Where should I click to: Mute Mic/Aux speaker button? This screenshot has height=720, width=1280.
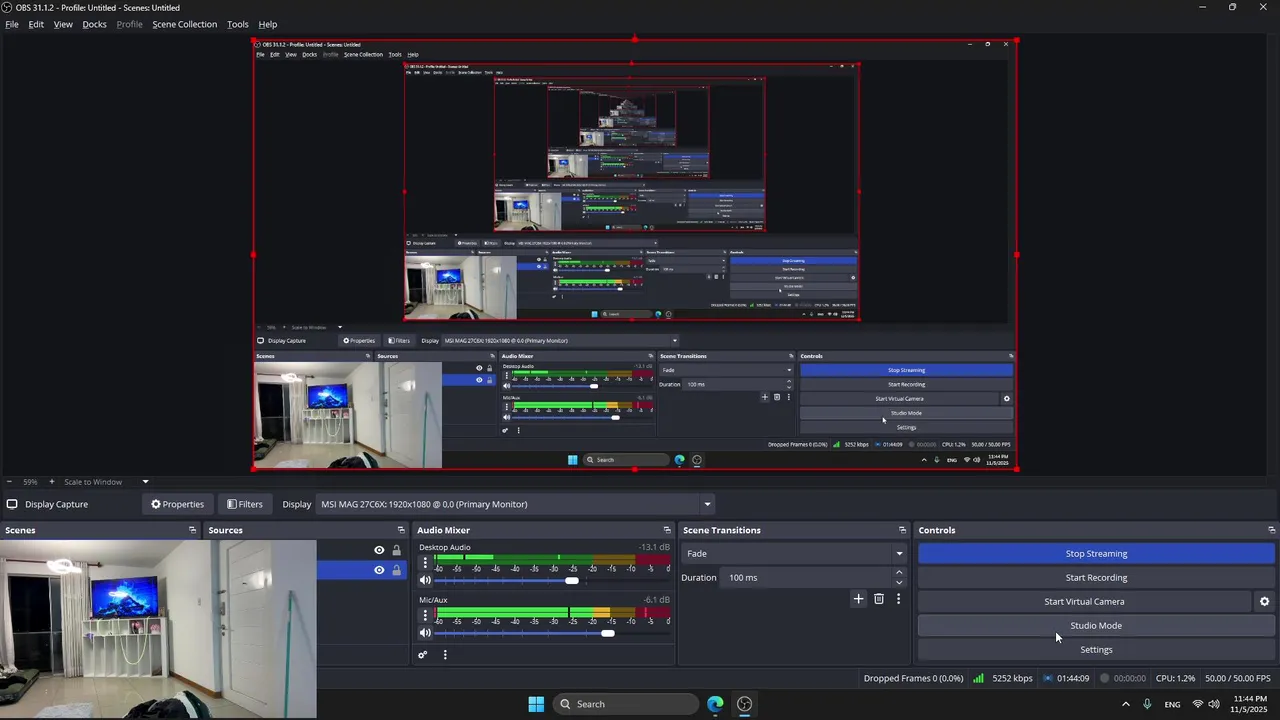(425, 633)
